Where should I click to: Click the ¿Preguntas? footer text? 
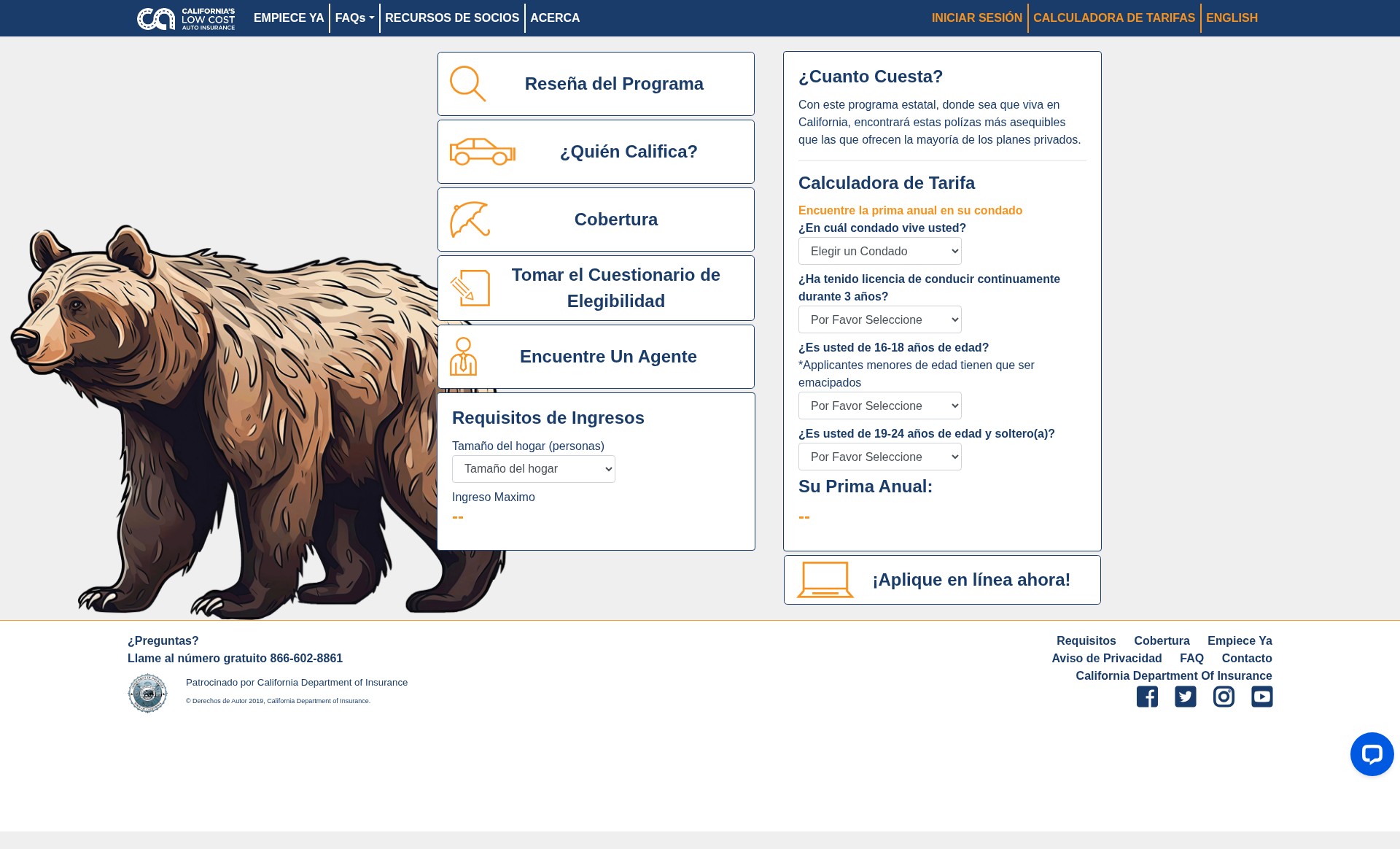tap(163, 641)
